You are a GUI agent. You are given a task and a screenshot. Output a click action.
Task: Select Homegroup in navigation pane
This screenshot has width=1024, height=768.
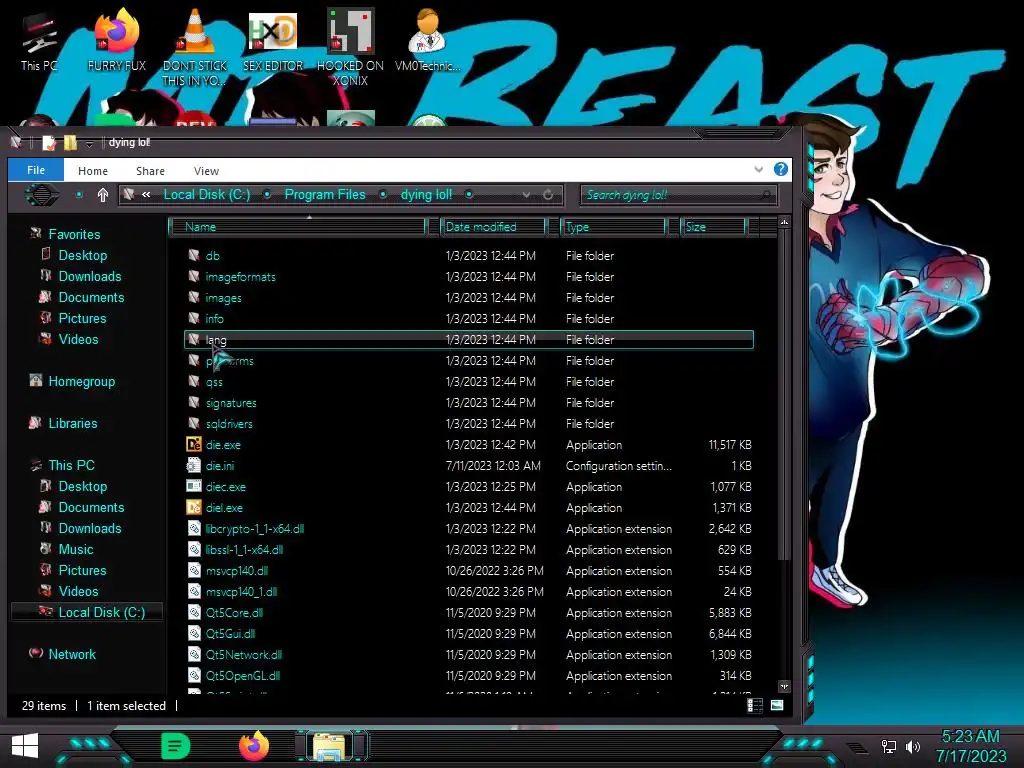coord(81,381)
